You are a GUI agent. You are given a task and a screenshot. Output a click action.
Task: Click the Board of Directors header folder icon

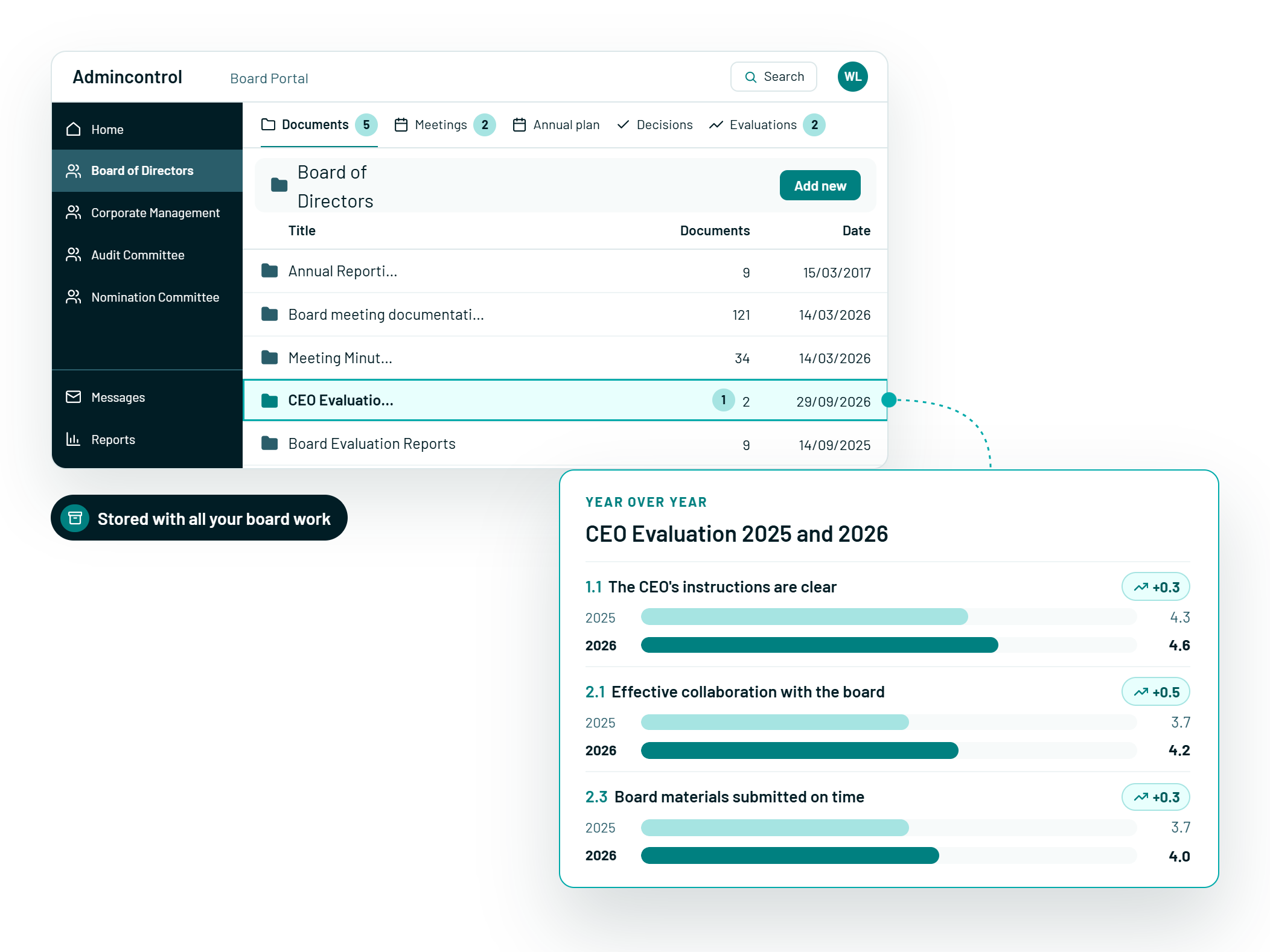[x=279, y=185]
